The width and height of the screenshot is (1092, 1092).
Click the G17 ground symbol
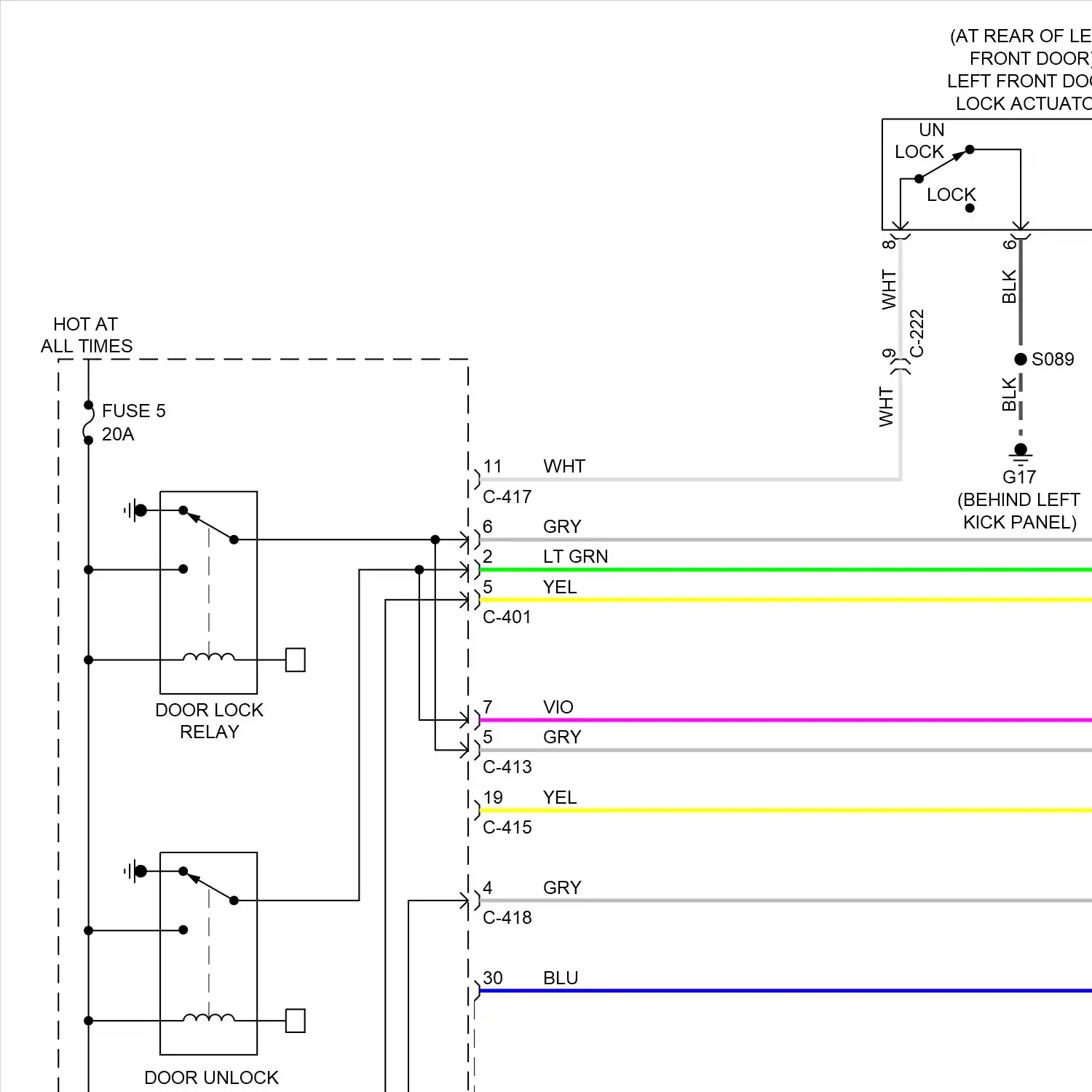(x=1021, y=454)
